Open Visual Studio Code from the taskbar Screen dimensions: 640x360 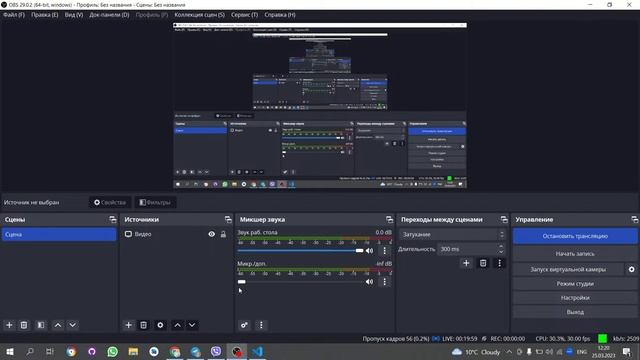coord(258,352)
